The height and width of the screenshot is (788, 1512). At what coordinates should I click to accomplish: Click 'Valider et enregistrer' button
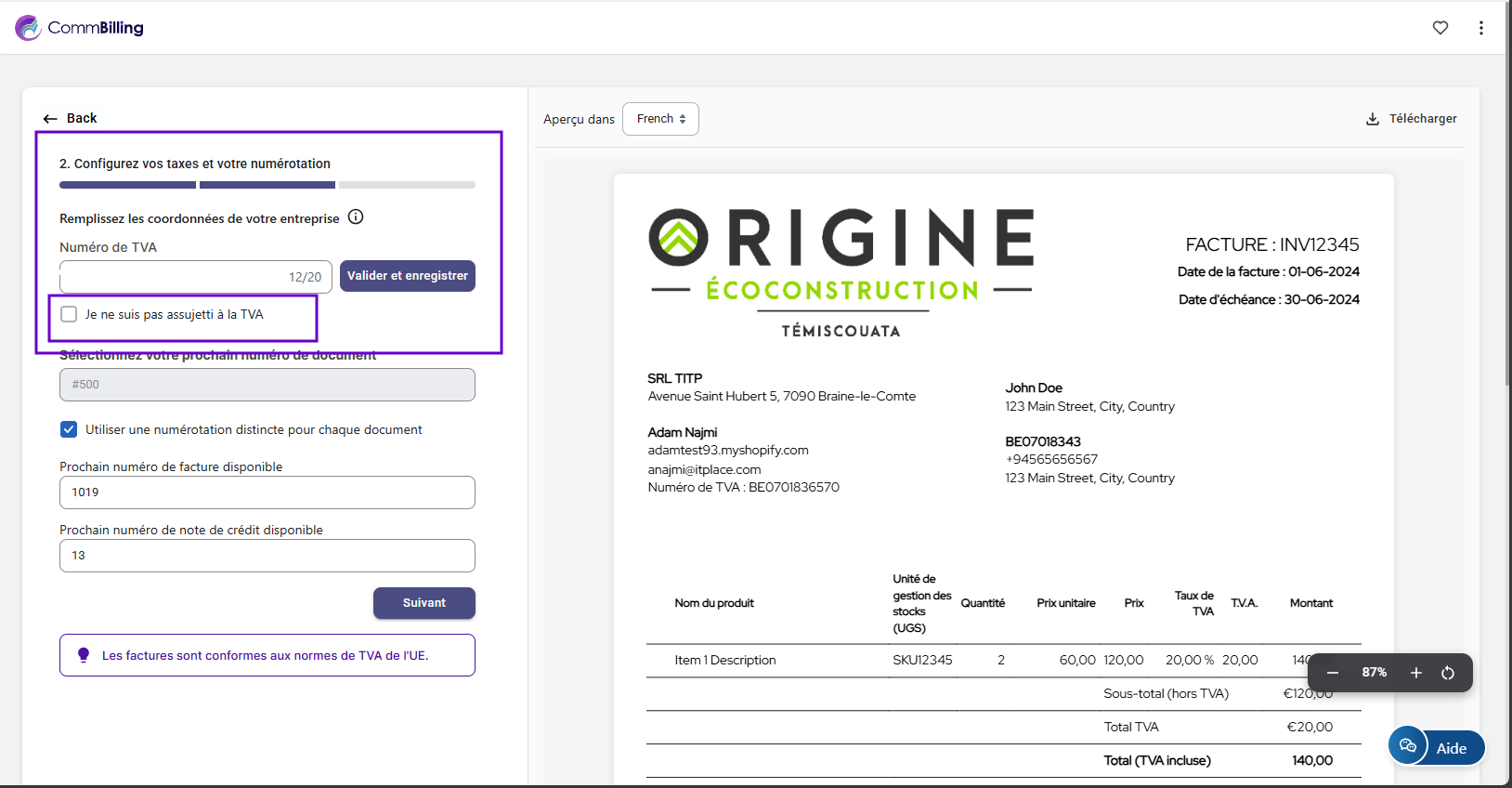pyautogui.click(x=407, y=276)
